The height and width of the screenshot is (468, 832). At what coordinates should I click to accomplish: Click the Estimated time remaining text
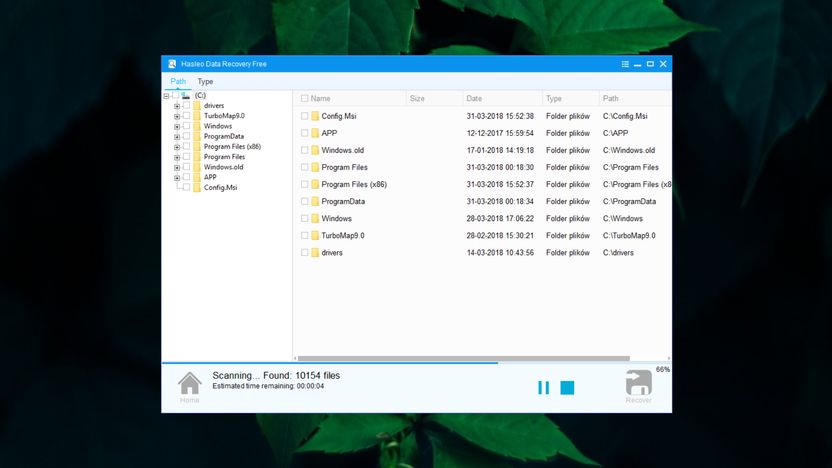coord(268,386)
